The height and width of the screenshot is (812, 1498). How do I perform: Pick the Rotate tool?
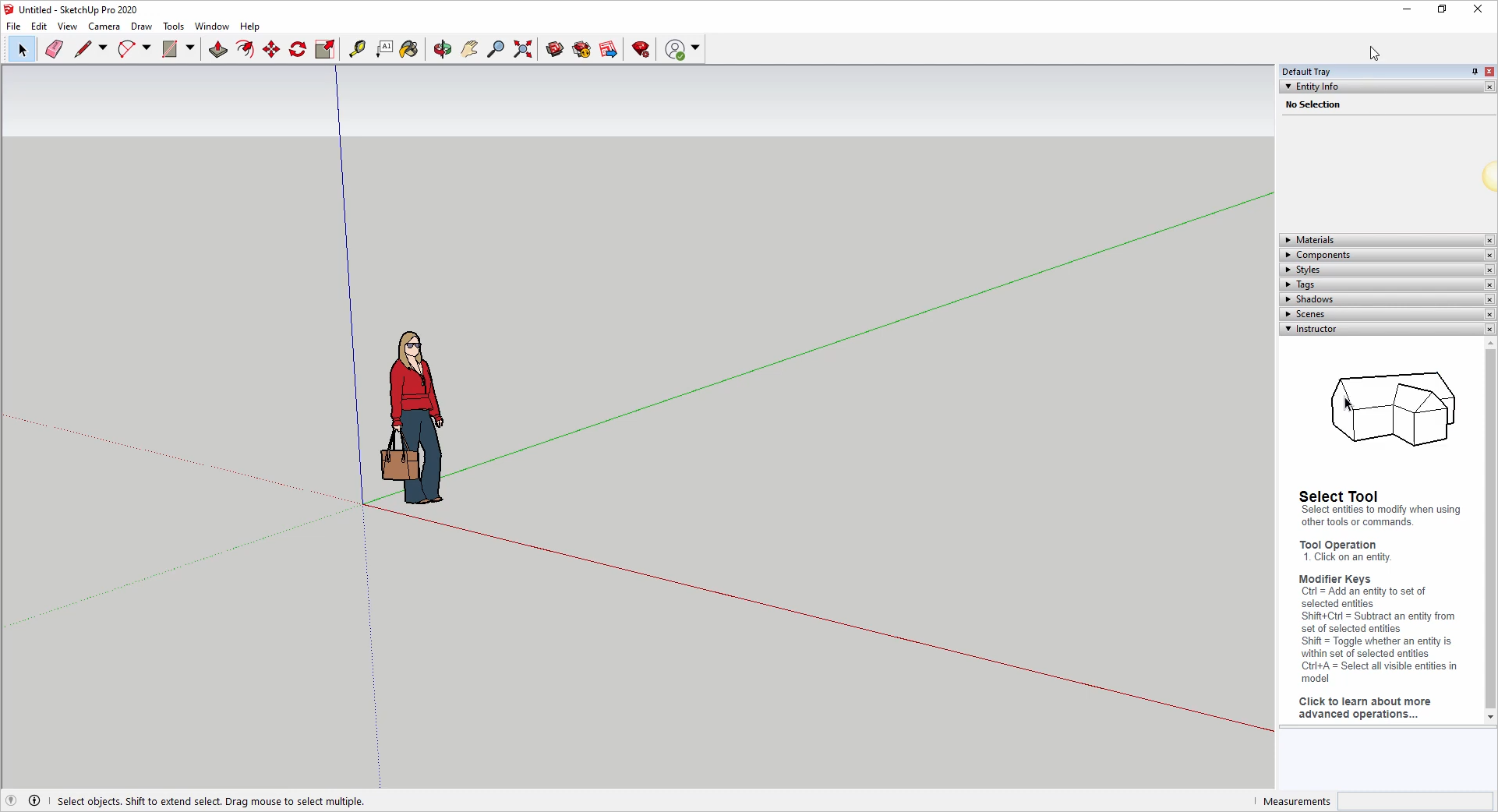(298, 49)
